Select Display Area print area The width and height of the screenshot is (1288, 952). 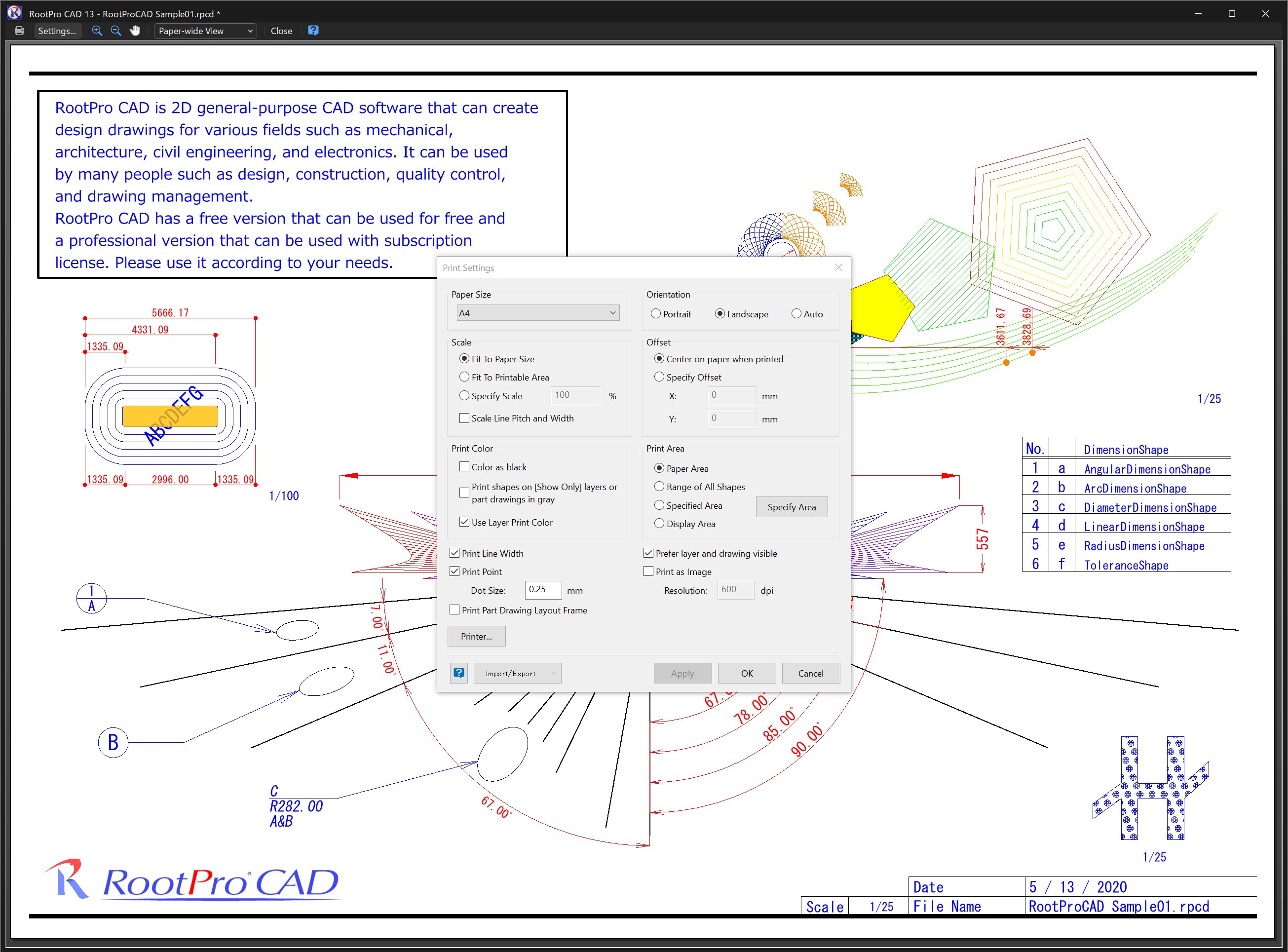684,524
